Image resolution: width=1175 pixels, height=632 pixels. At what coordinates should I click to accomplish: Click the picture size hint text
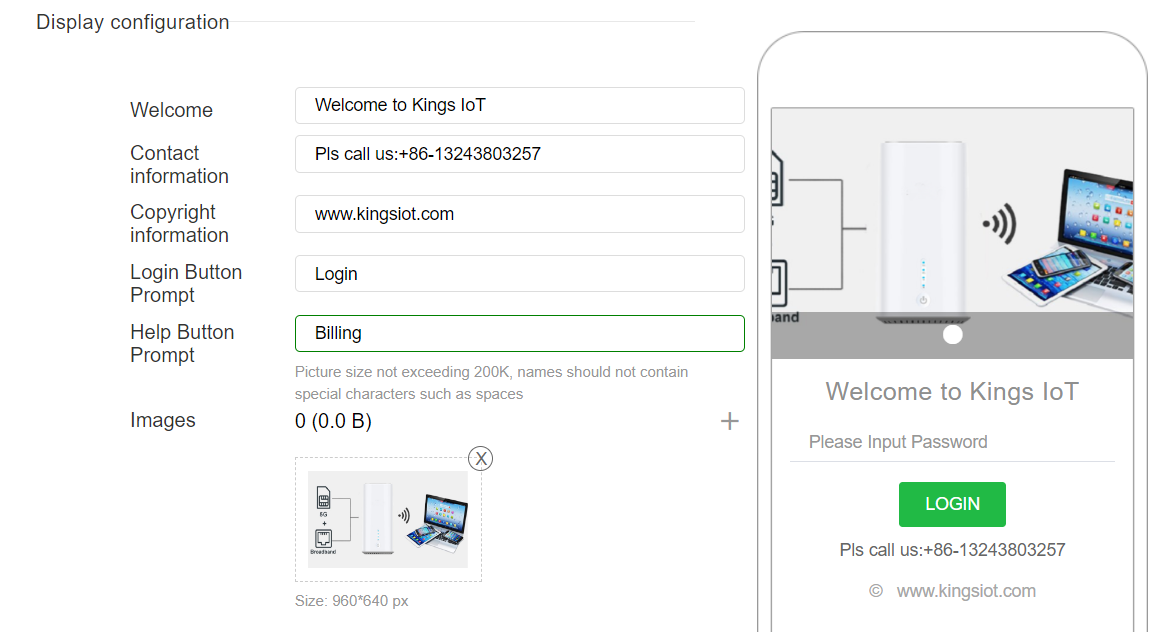pos(492,383)
